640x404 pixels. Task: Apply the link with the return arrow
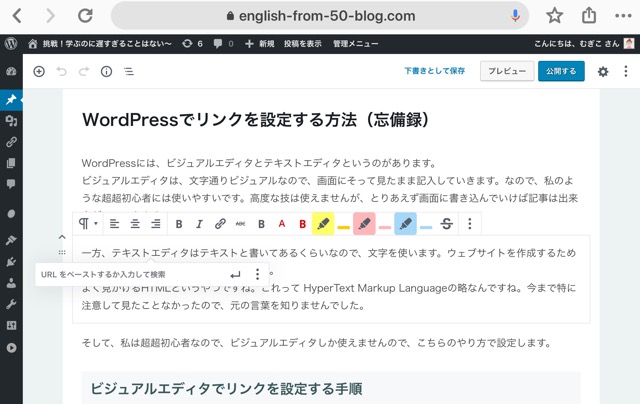pyautogui.click(x=236, y=275)
